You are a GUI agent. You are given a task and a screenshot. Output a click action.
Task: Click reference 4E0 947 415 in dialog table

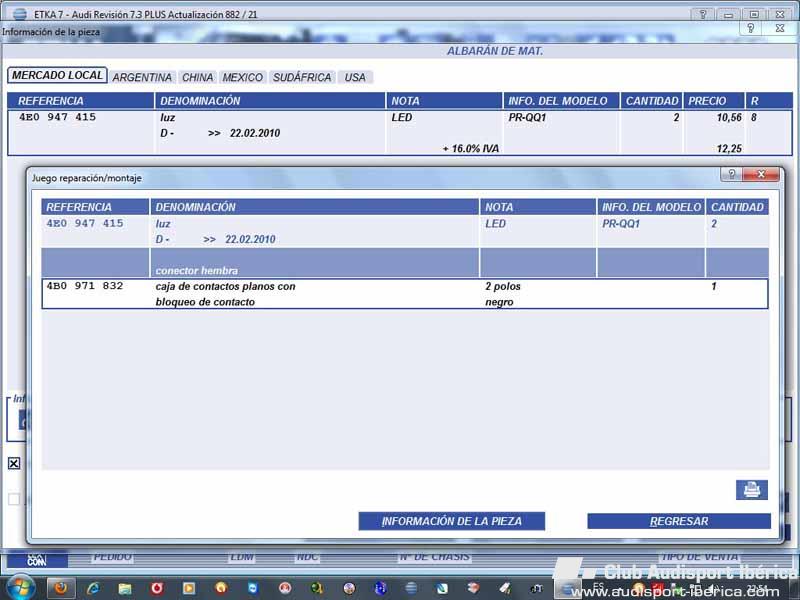click(85, 223)
